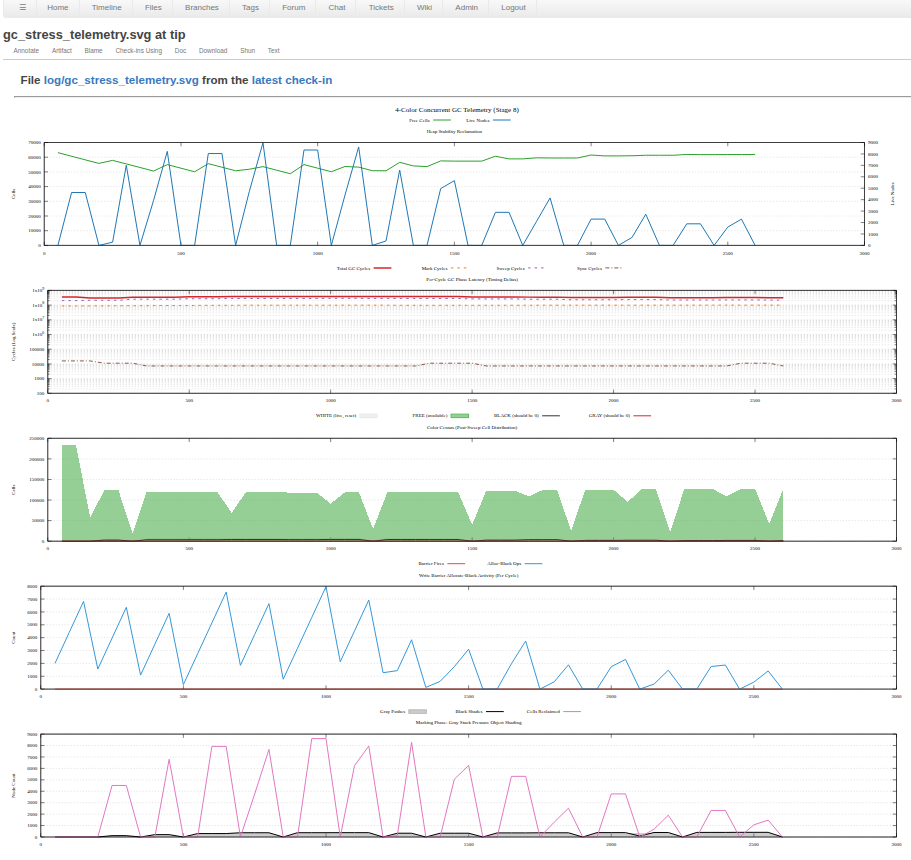Click the Shun submenu link
This screenshot has height=860, width=911.
click(x=247, y=50)
